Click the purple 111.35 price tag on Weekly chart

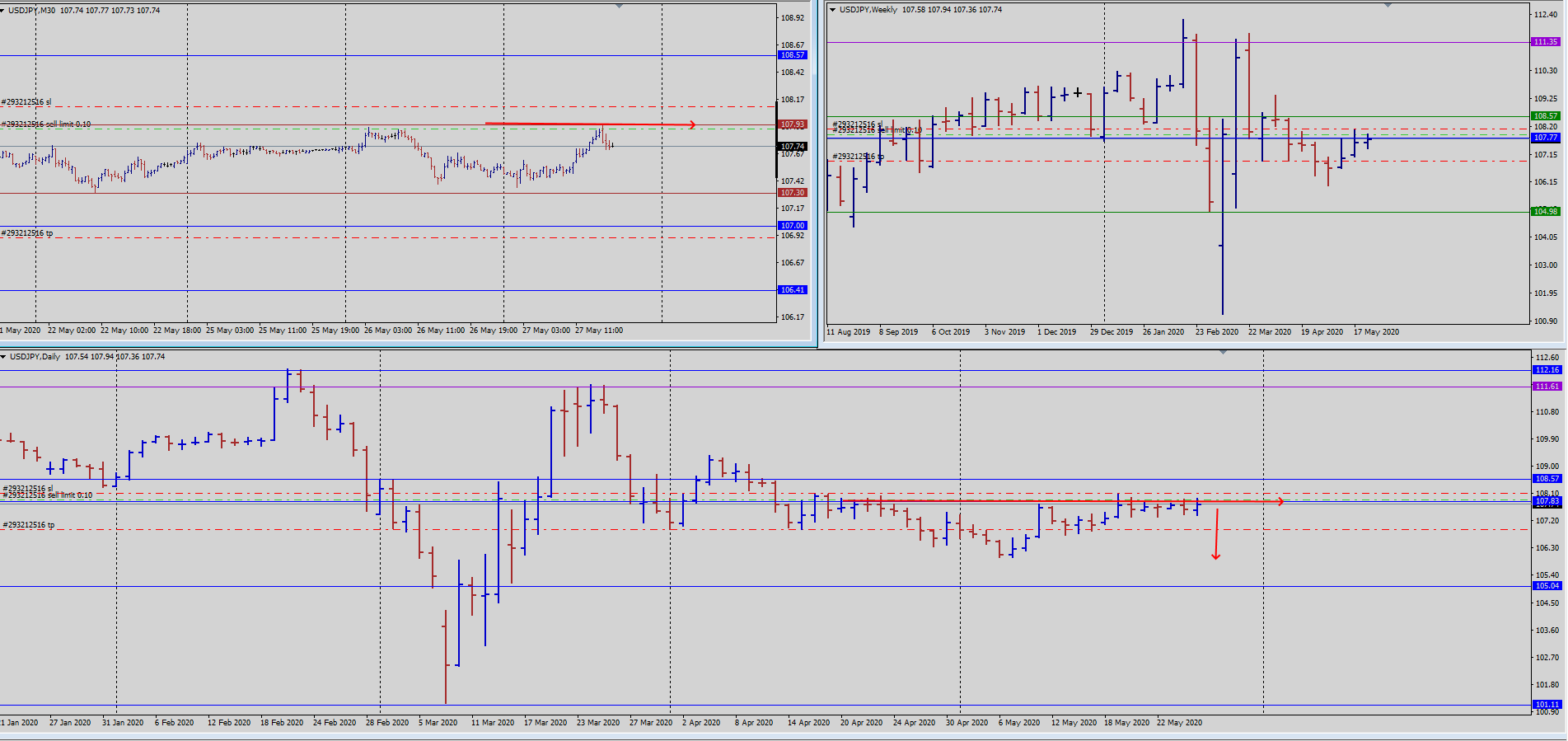(x=1545, y=42)
